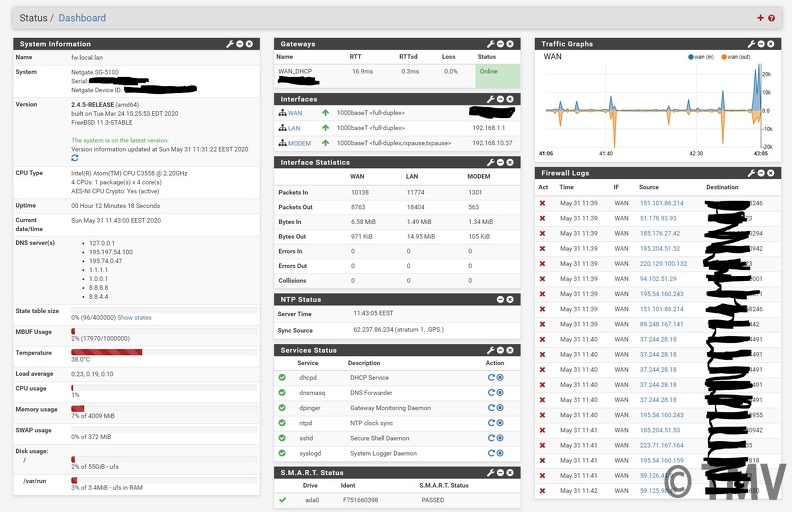792x512 pixels.
Task: Close the Interfaces widget
Action: [510, 99]
